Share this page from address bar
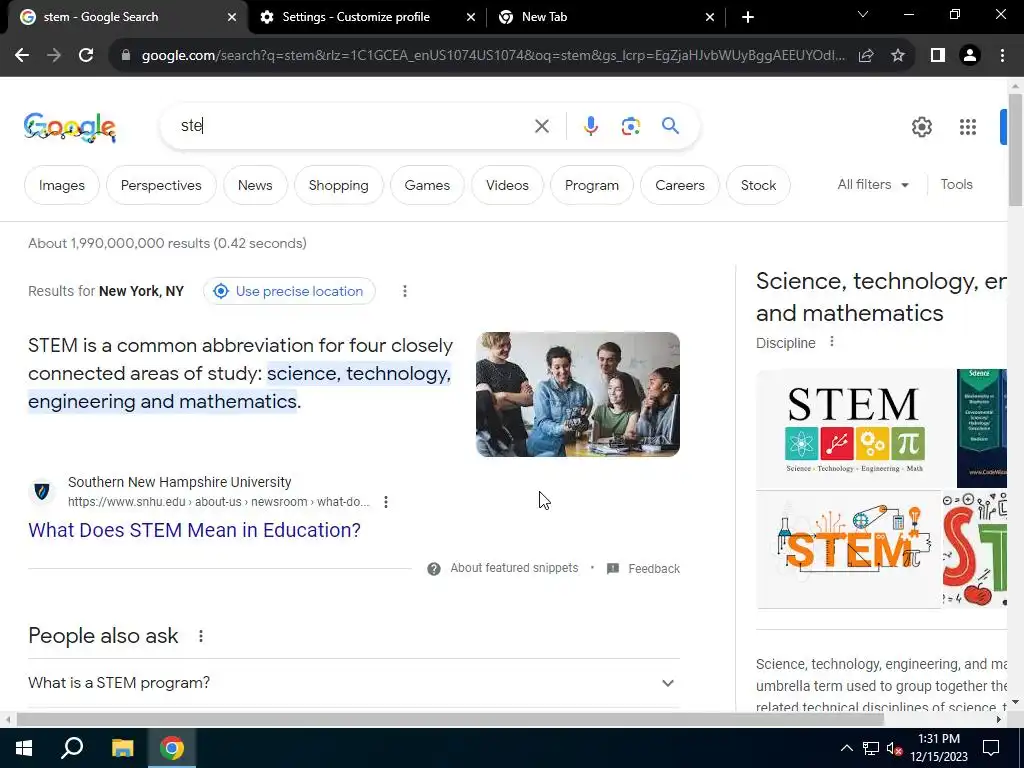Viewport: 1024px width, 768px height. [x=866, y=56]
